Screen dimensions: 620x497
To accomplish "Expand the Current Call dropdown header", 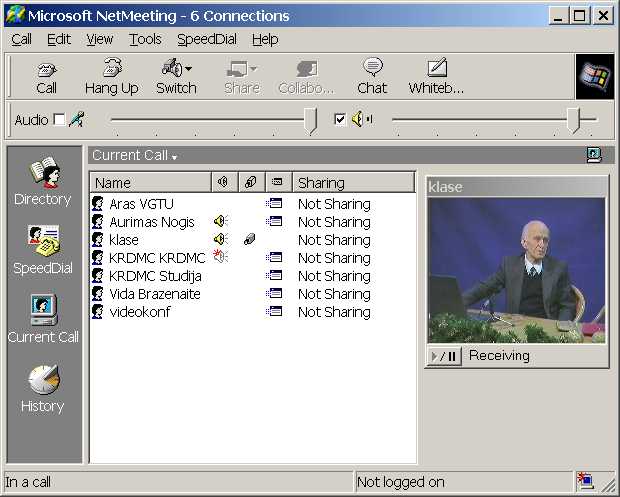I will click(174, 157).
